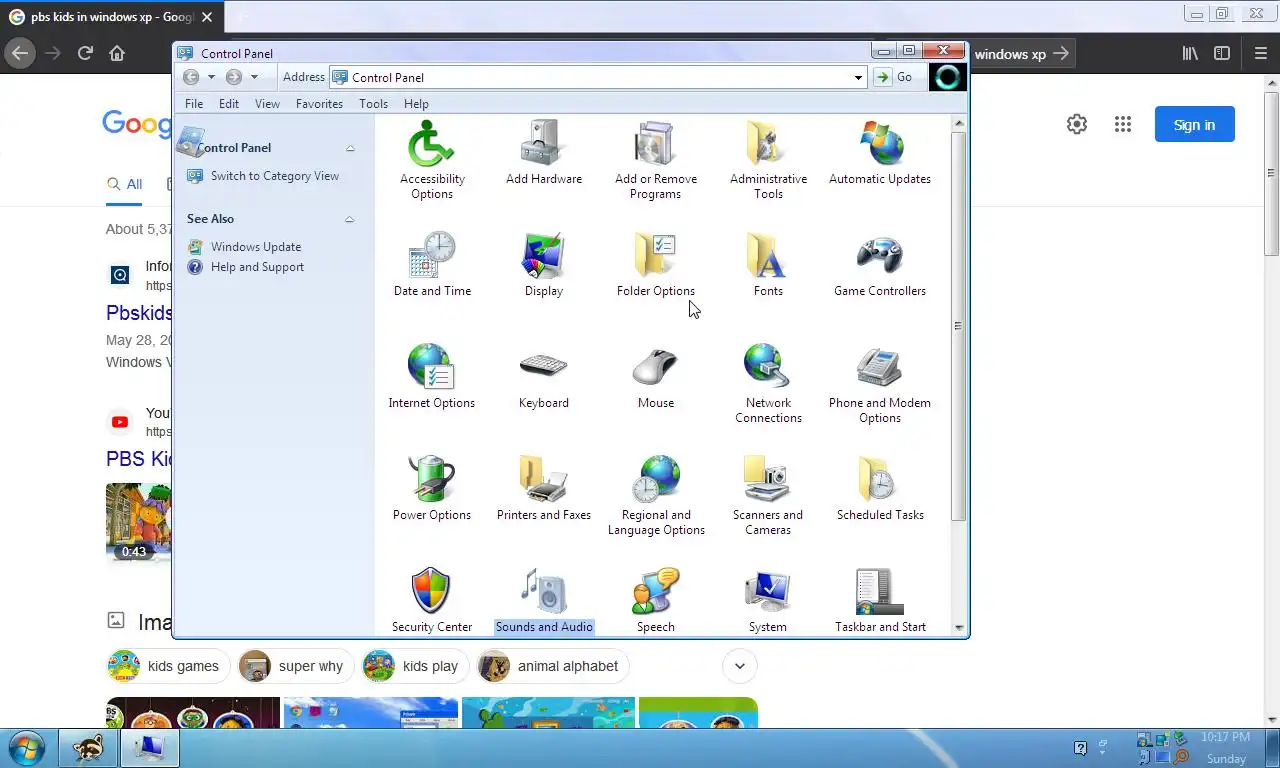This screenshot has height=768, width=1280.
Task: Open the browser hamburger menu
Action: [1260, 53]
